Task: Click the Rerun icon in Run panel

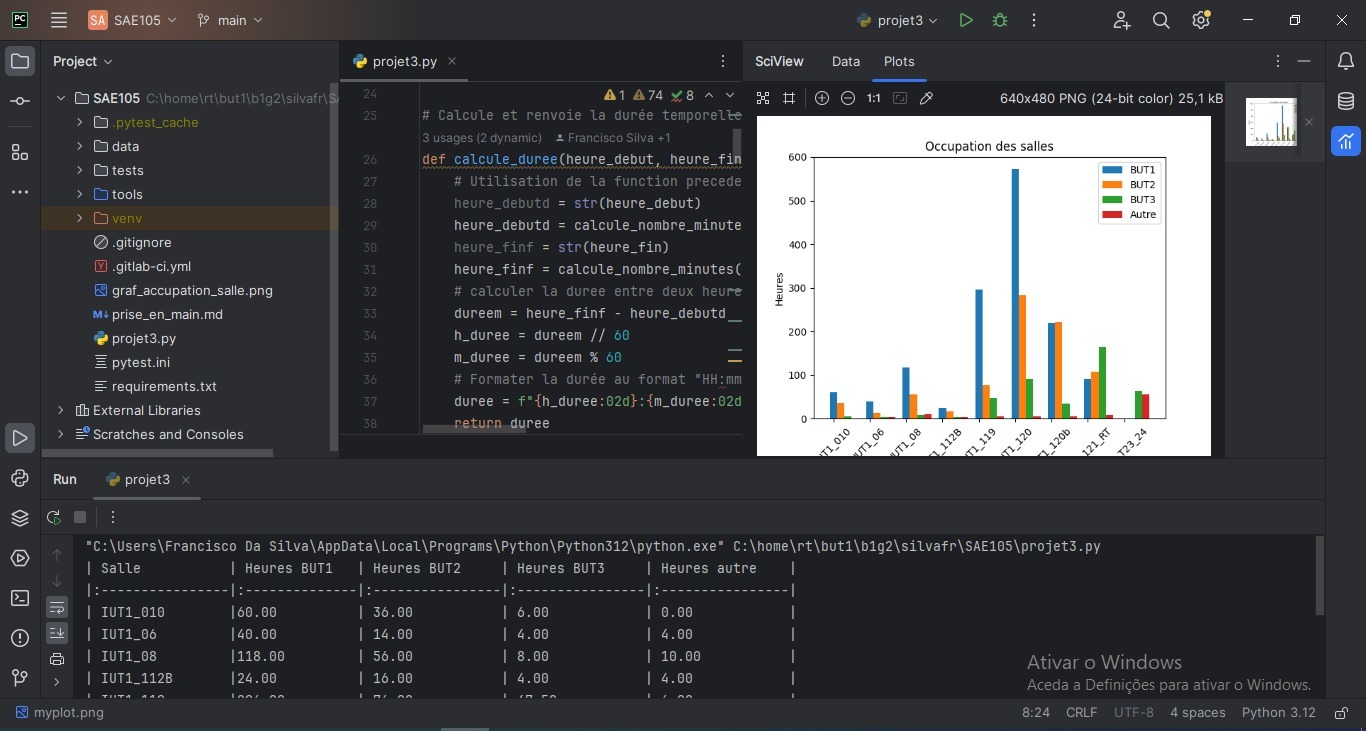Action: (54, 517)
